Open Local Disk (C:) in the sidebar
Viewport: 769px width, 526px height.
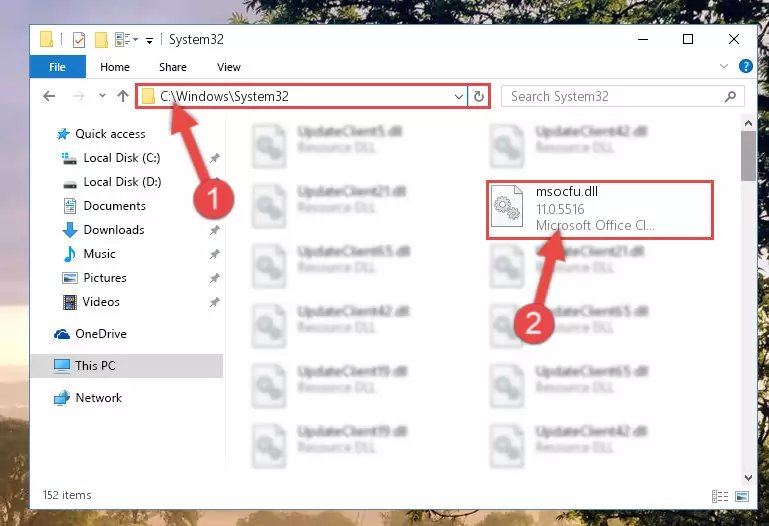coord(122,158)
